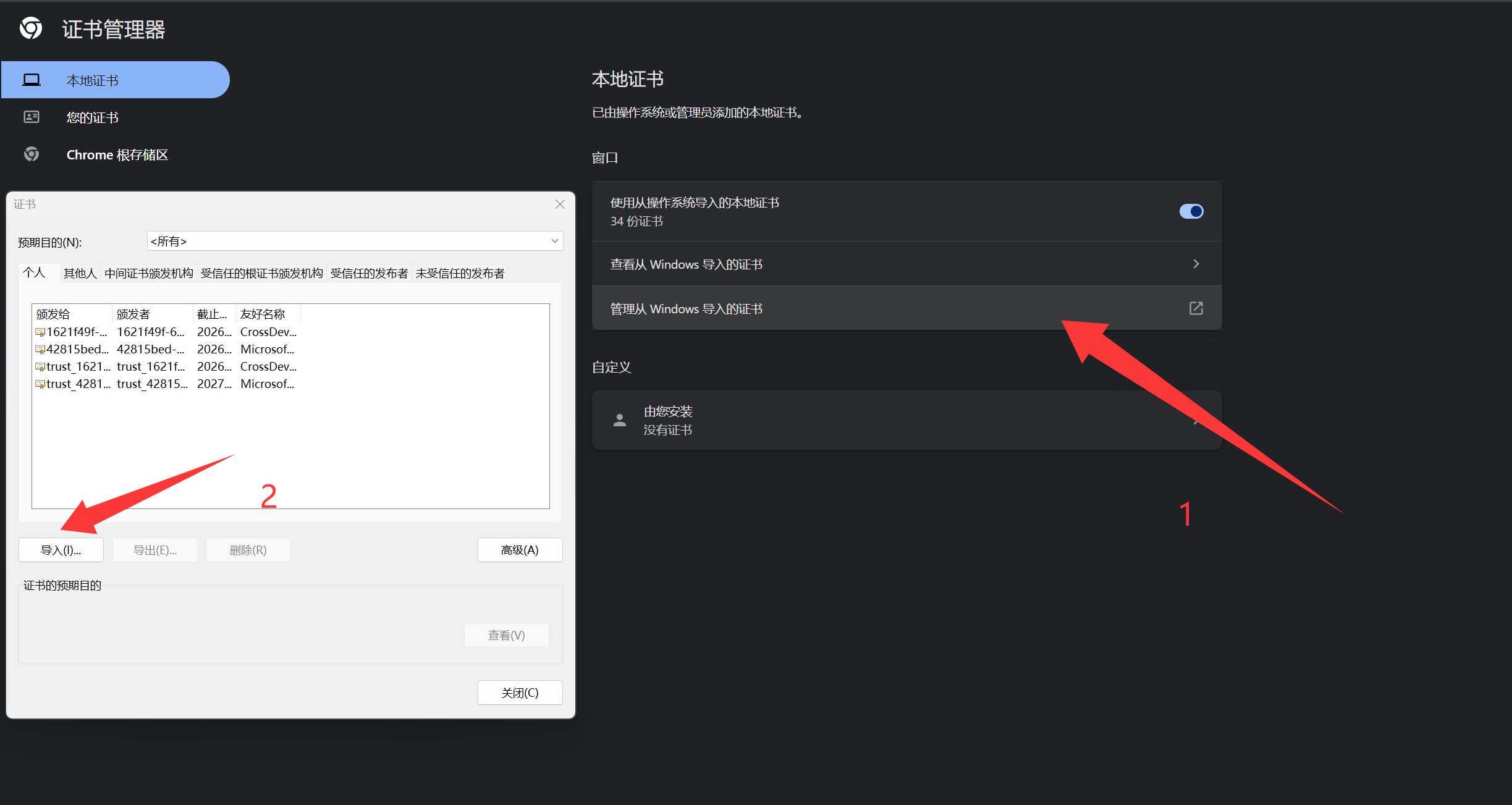Click the 高级(A) button

click(520, 550)
